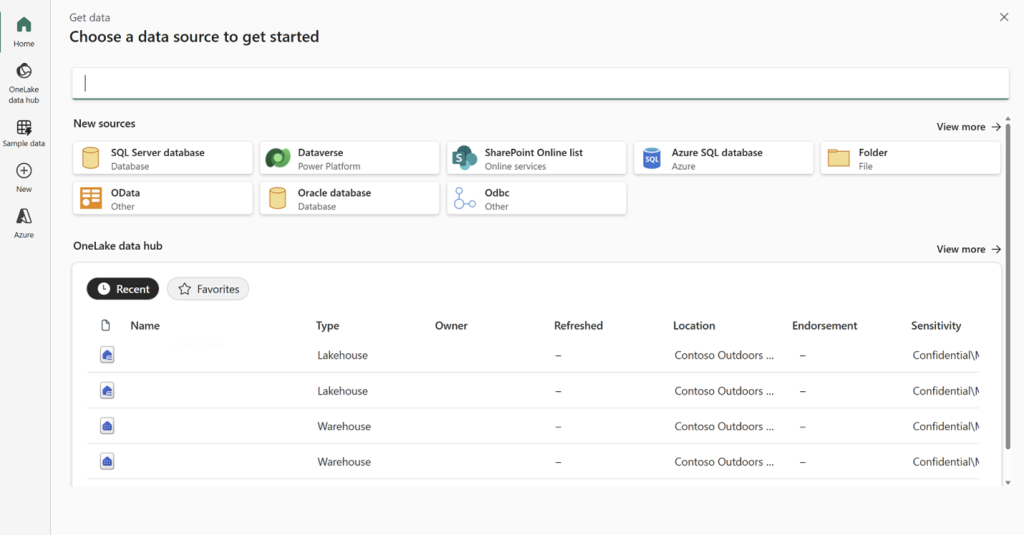Sort by the Location column header
Screen dimensions: 1024x535
point(694,325)
